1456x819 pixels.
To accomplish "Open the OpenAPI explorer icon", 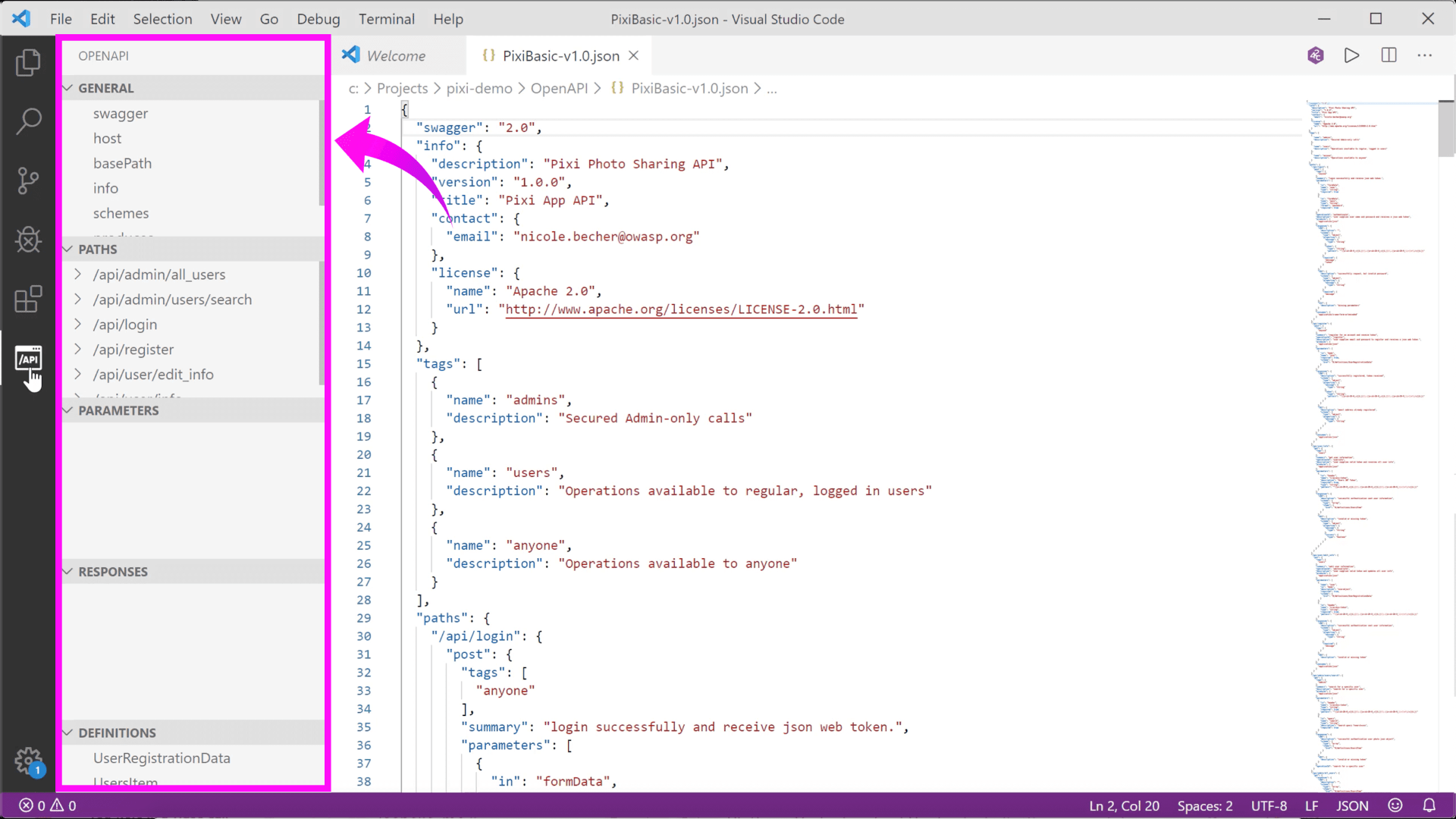I will (28, 359).
